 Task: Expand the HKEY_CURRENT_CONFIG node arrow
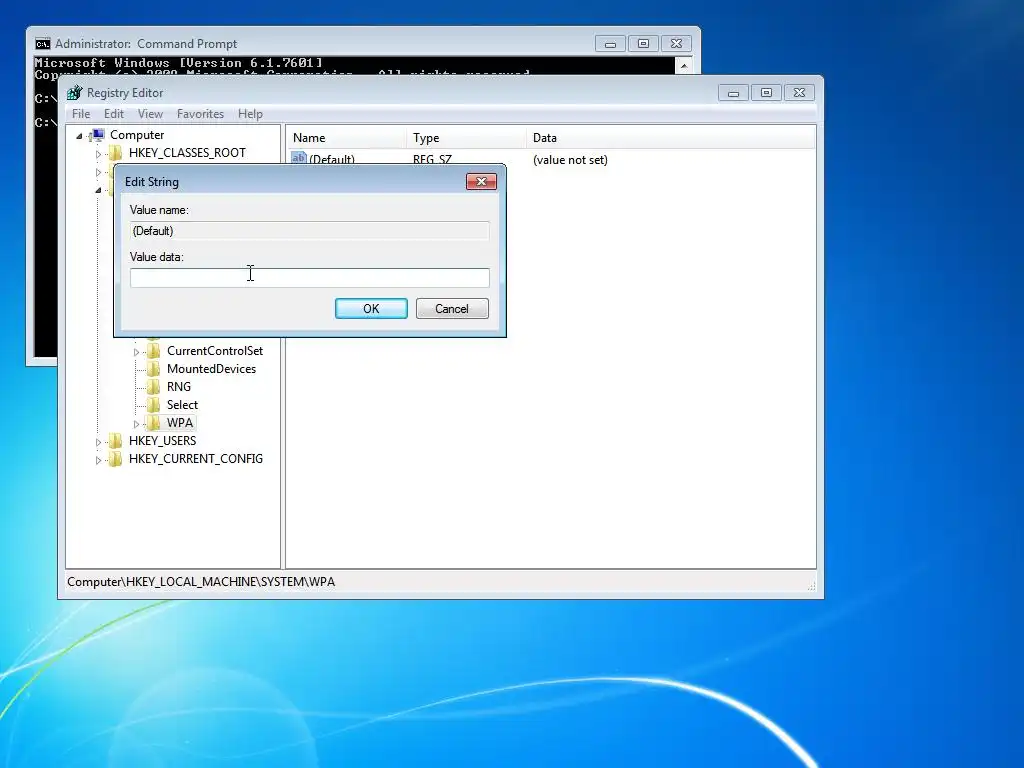click(x=99, y=460)
